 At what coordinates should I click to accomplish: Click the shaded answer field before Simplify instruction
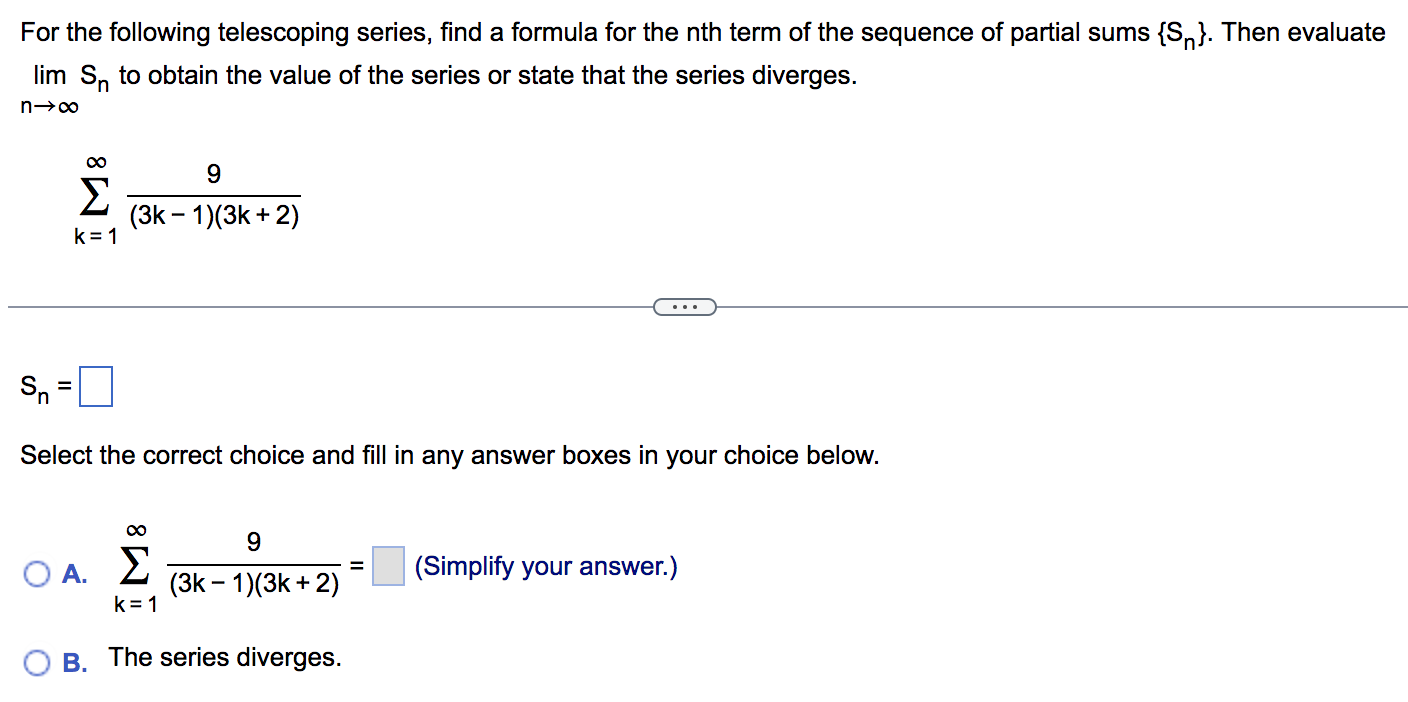point(388,566)
